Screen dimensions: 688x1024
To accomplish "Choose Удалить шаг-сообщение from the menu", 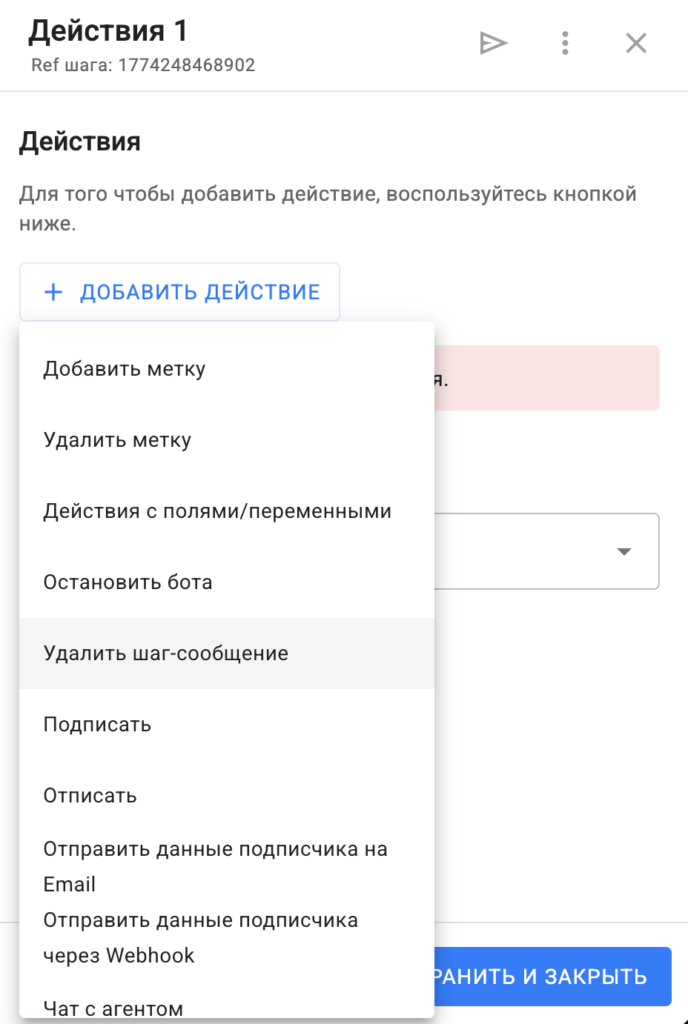I will 166,653.
